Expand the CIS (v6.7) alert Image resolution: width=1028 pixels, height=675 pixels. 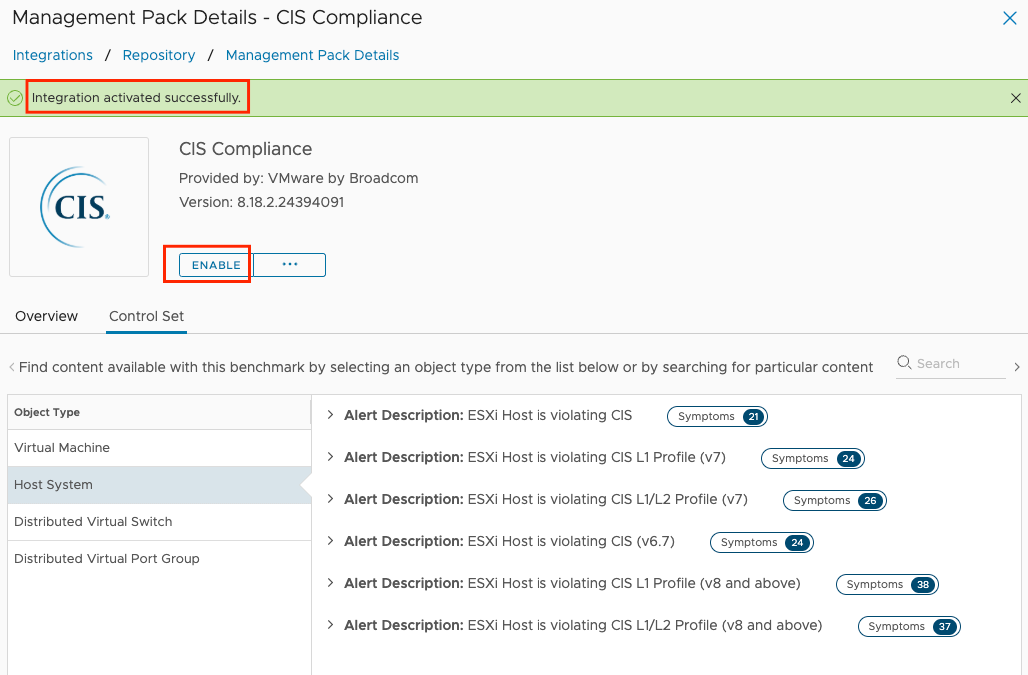[x=330, y=541]
